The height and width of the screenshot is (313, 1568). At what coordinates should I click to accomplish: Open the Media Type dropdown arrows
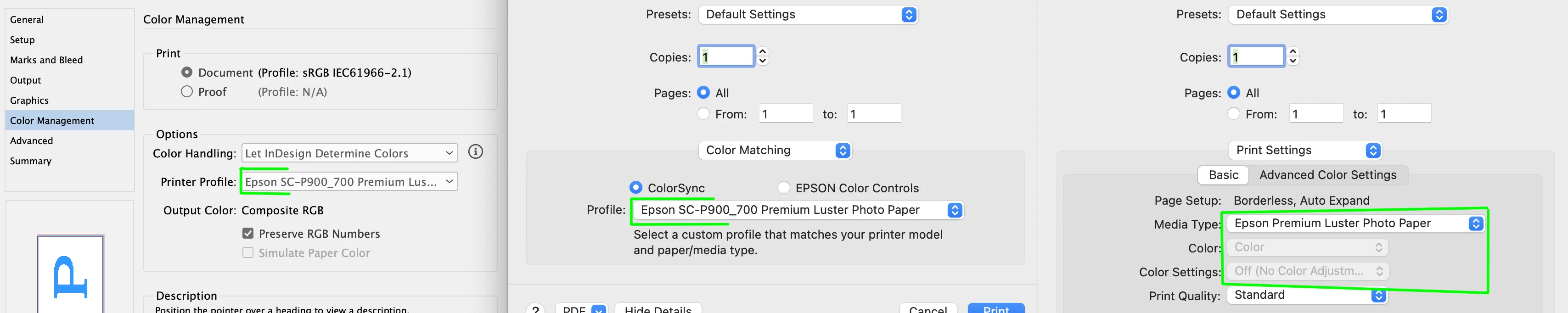click(x=1475, y=224)
